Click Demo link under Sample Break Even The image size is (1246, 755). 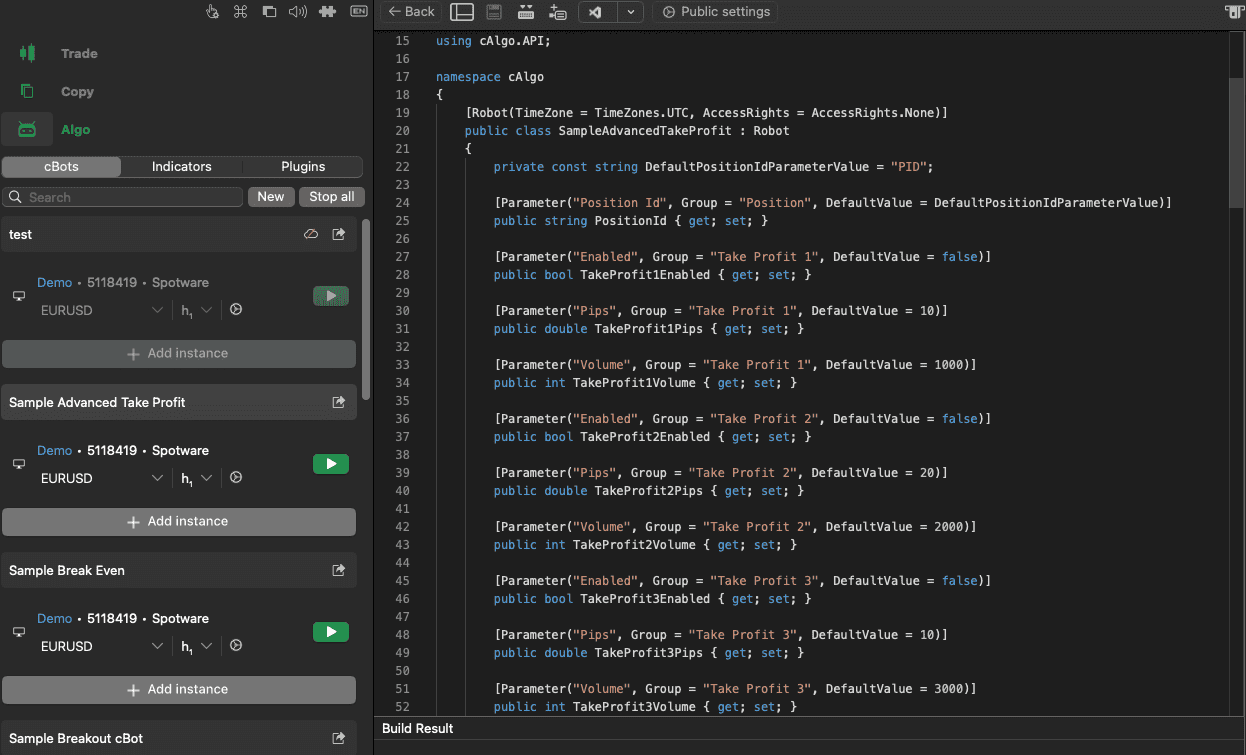(55, 619)
